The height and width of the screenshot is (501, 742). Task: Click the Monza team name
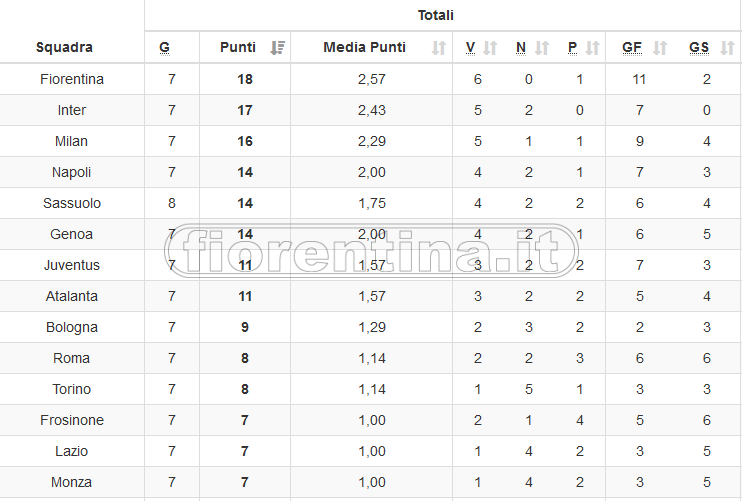tap(72, 482)
